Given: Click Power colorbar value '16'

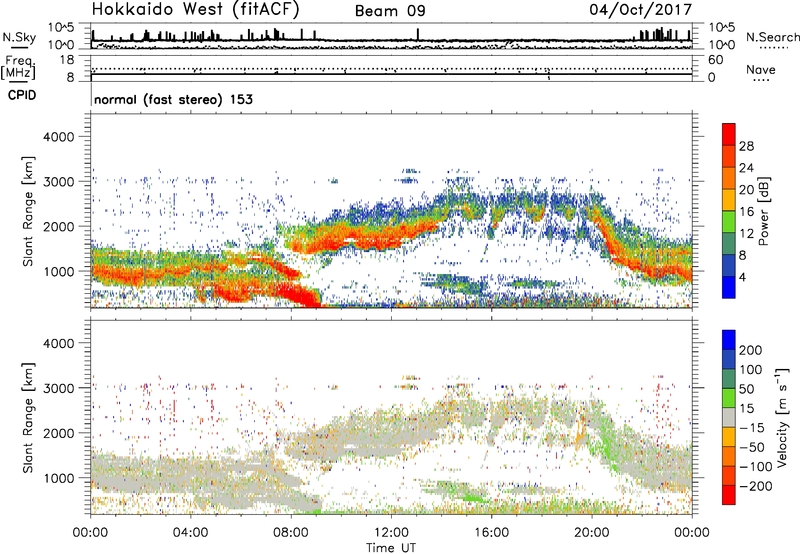Looking at the screenshot, I should coord(746,212).
